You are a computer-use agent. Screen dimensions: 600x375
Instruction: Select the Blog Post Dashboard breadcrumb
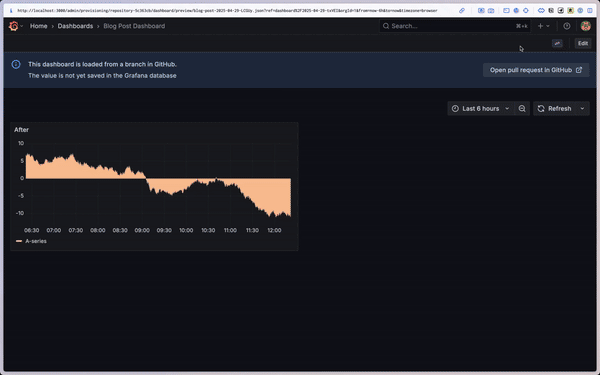click(134, 26)
